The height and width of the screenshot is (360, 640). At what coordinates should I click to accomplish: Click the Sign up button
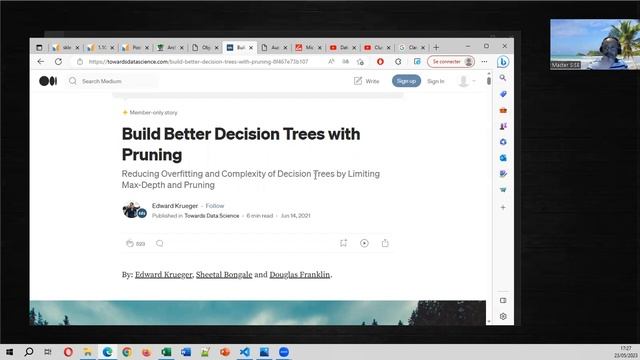pyautogui.click(x=406, y=81)
